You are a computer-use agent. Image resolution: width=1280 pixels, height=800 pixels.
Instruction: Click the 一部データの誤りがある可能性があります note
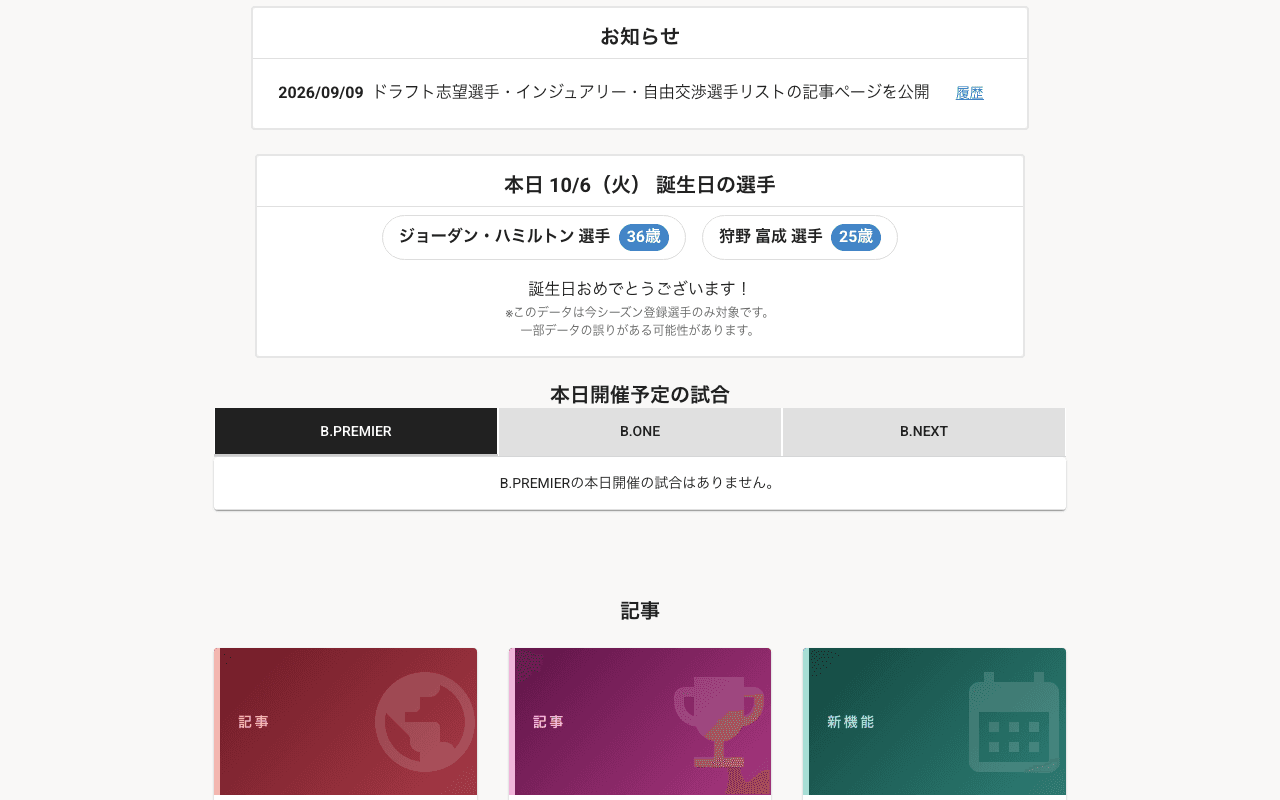point(640,330)
